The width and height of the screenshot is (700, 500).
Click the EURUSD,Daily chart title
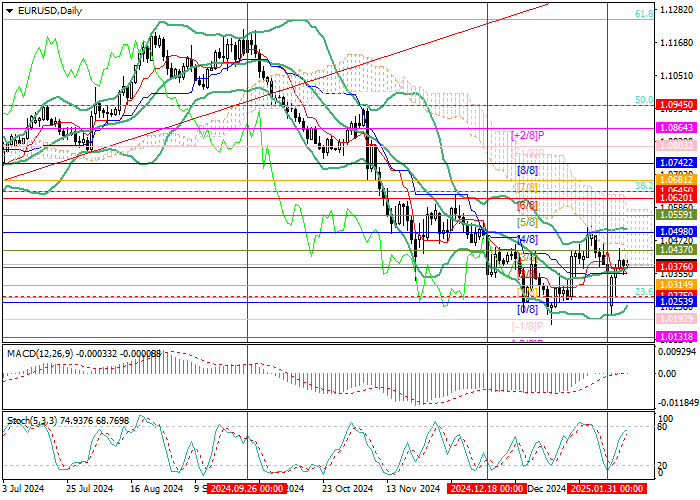pos(50,10)
